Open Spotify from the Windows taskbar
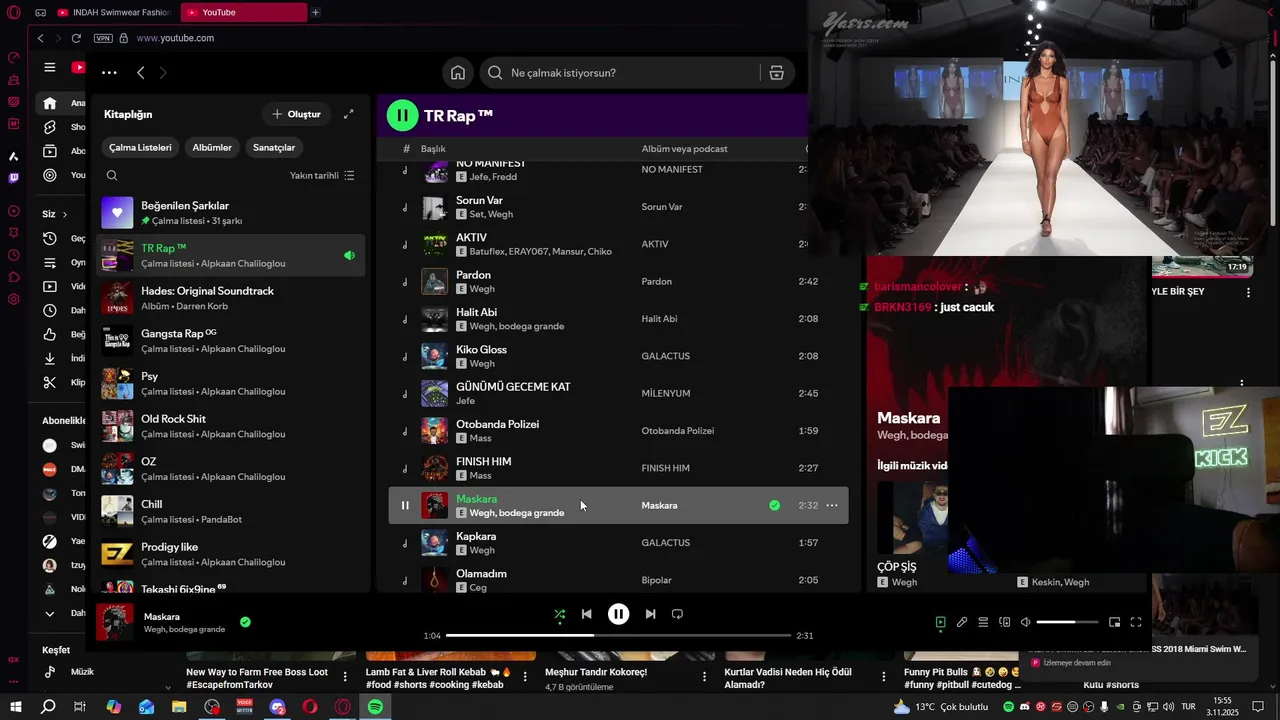The height and width of the screenshot is (720, 1280). [x=375, y=707]
